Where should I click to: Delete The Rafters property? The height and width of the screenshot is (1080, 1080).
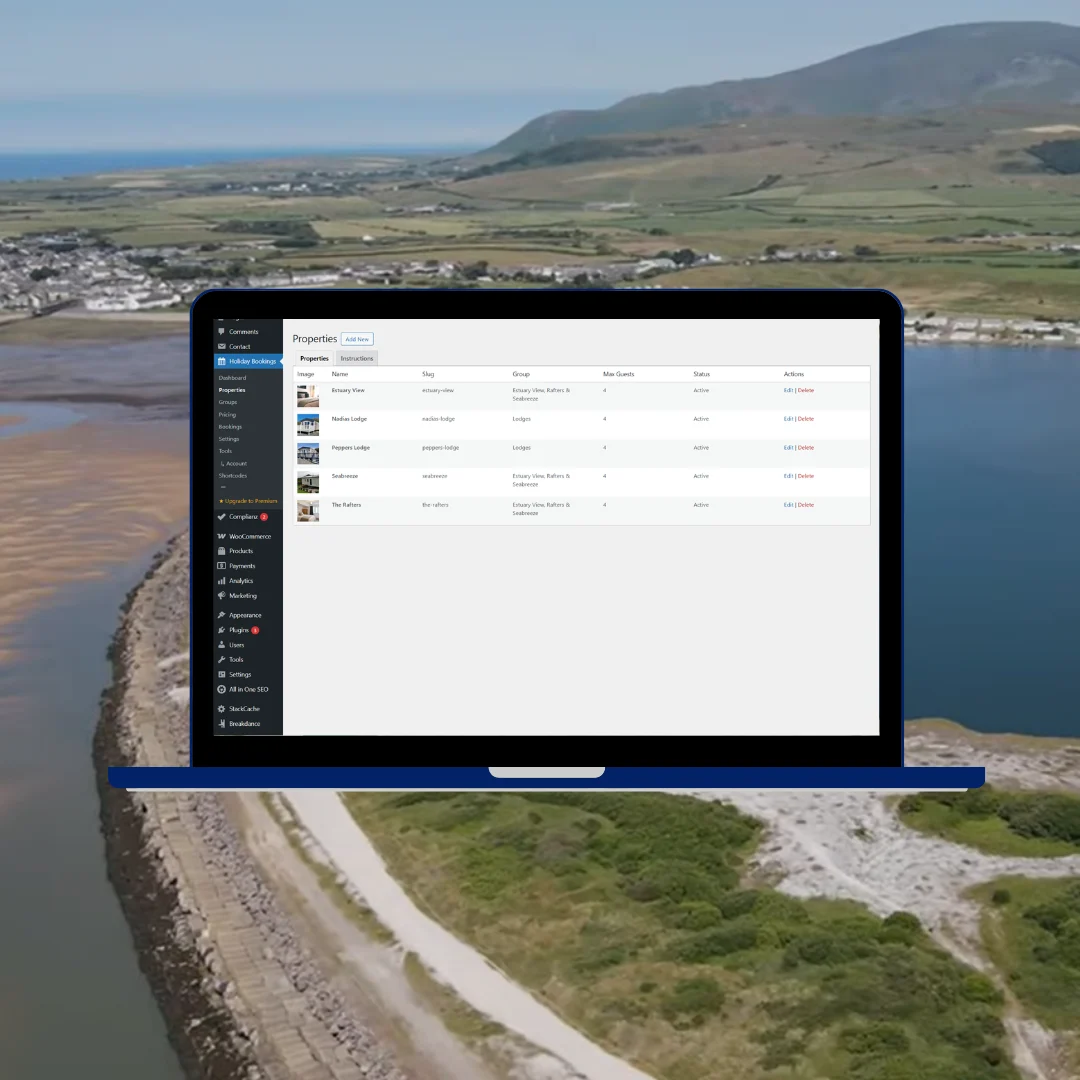point(806,505)
